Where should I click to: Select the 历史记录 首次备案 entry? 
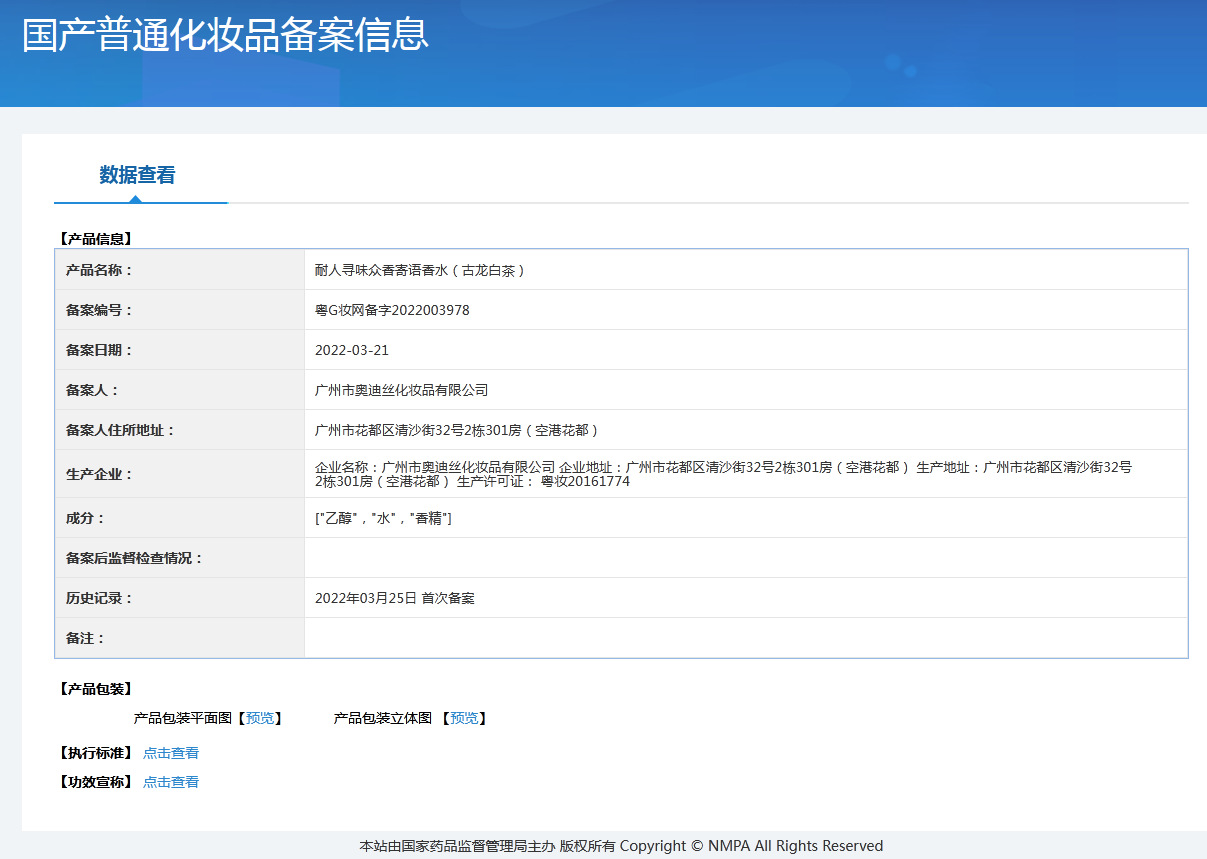point(396,597)
